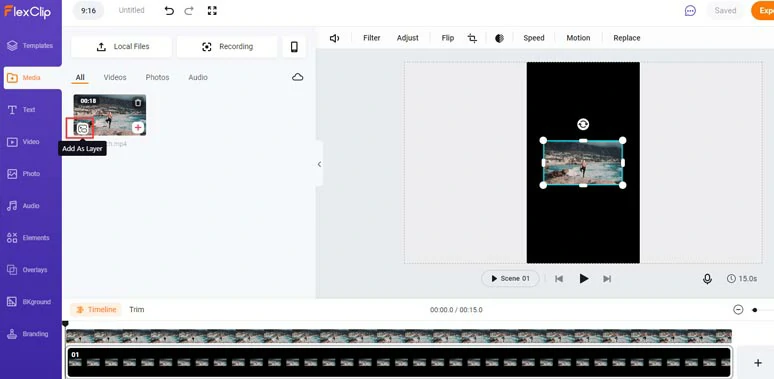
Task: Click the timeline zoom out minus button
Action: click(x=738, y=309)
